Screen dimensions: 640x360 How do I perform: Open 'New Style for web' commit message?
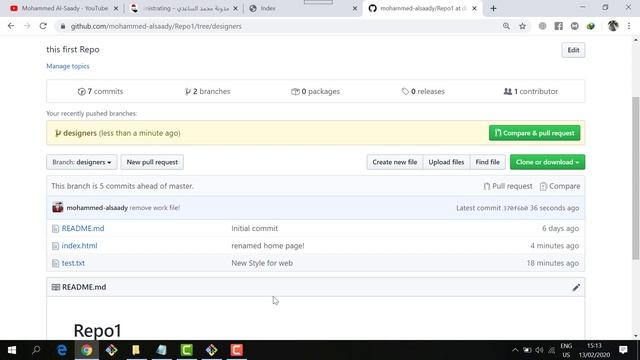point(262,263)
